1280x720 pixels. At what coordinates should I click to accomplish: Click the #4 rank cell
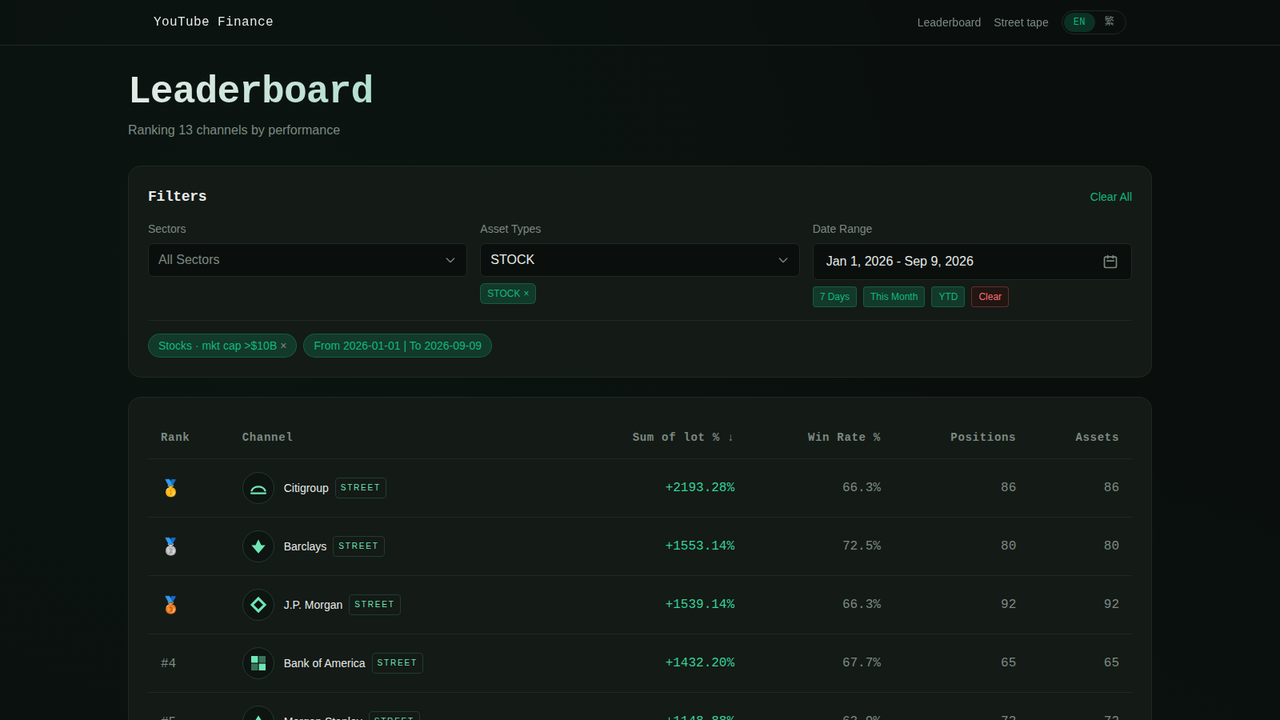[169, 663]
